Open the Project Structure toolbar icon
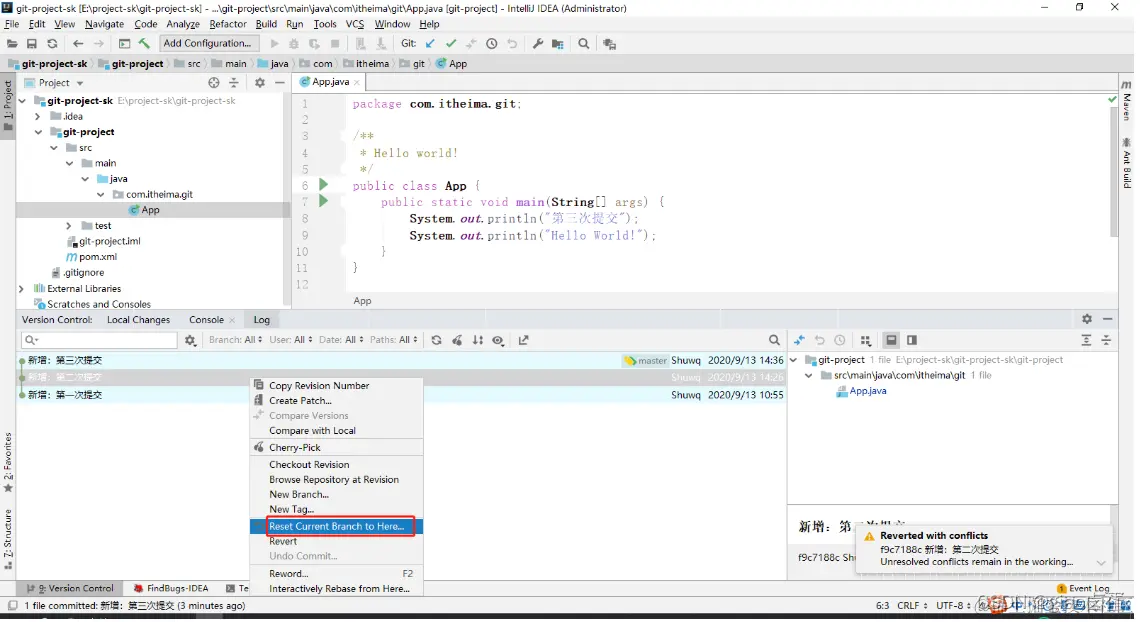Screen dimensions: 1140x622 pos(558,44)
